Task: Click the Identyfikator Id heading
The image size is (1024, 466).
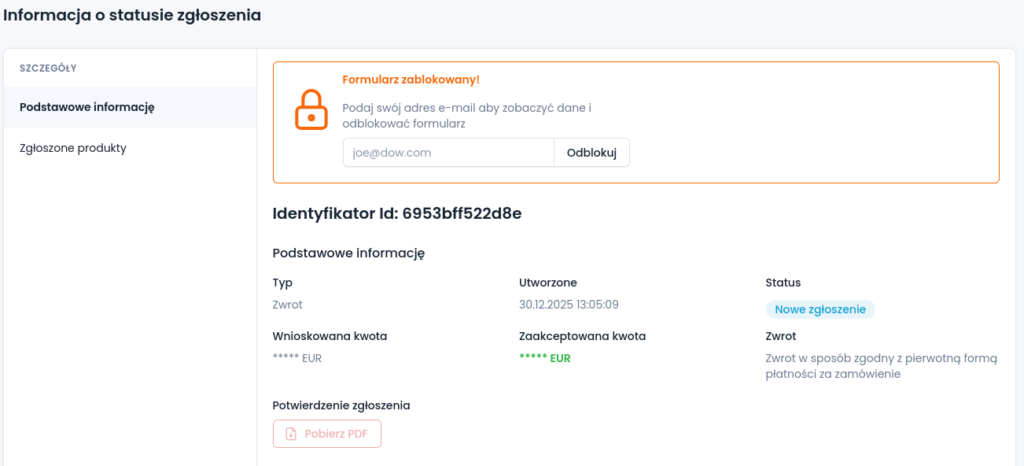Action: tap(397, 213)
